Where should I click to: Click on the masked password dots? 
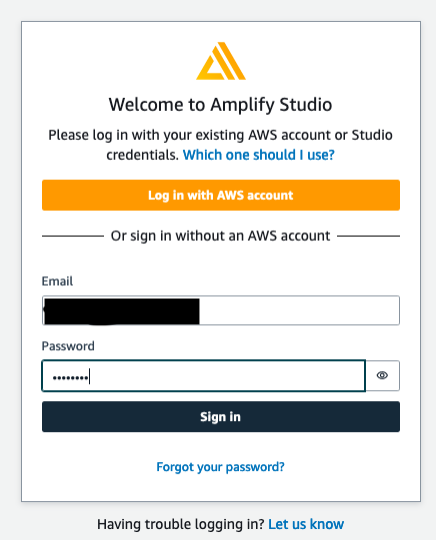[x=70, y=378]
